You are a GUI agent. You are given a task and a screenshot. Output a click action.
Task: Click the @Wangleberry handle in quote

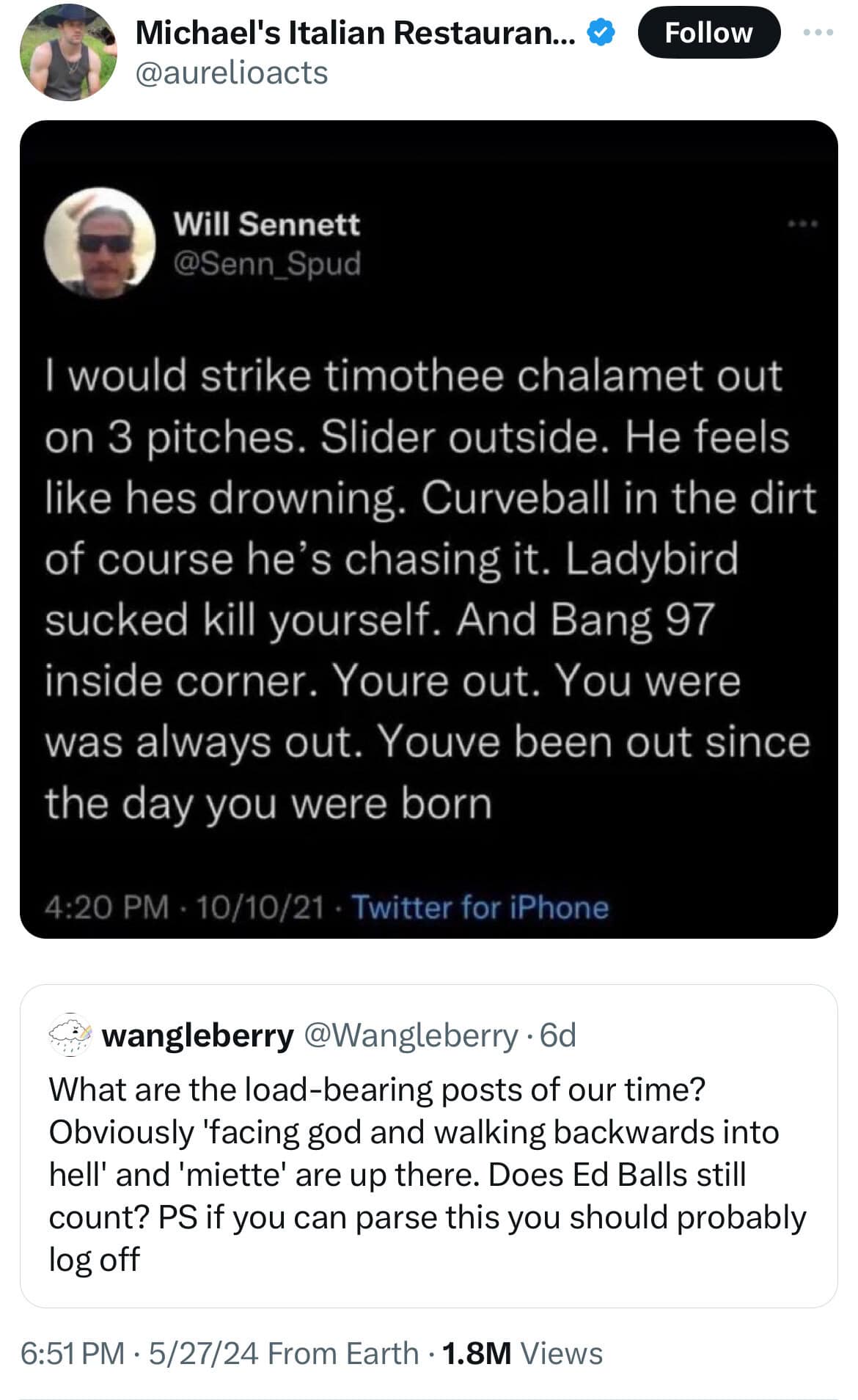point(411,1036)
